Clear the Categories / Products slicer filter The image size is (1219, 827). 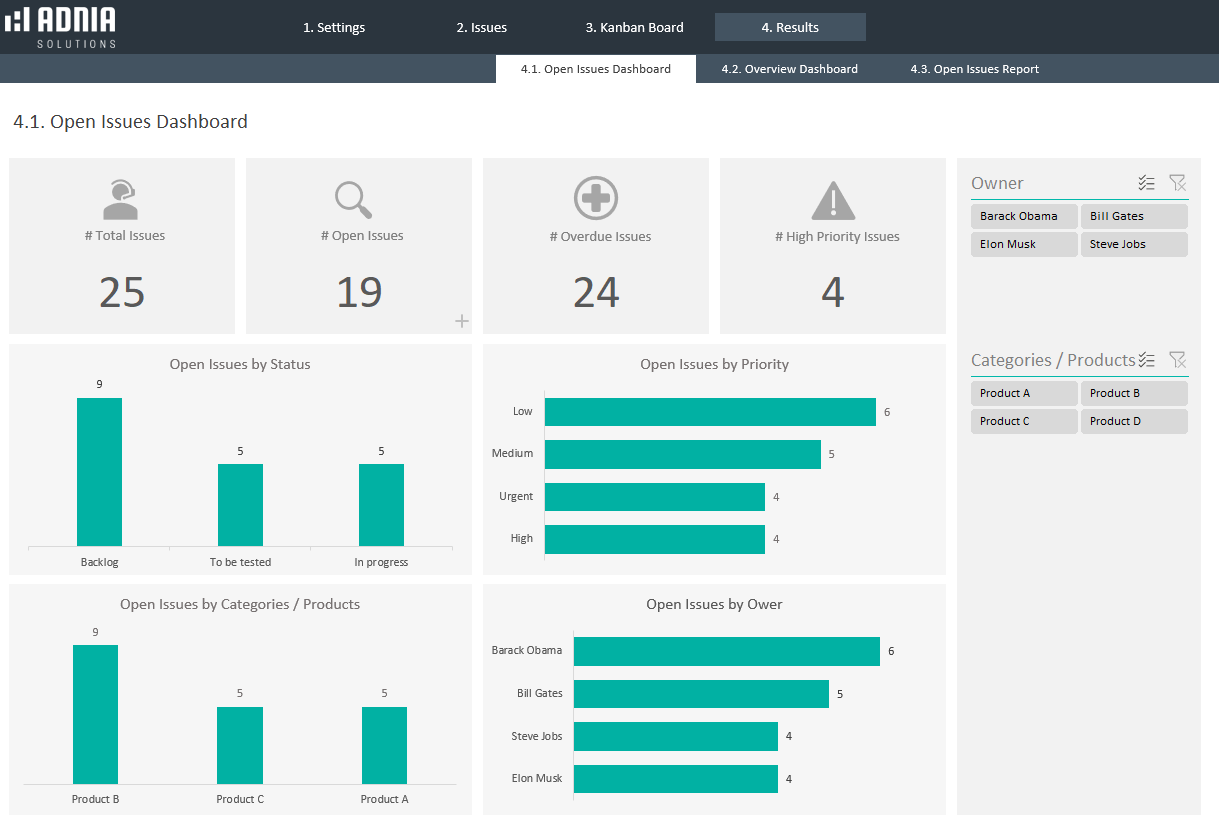(x=1177, y=360)
